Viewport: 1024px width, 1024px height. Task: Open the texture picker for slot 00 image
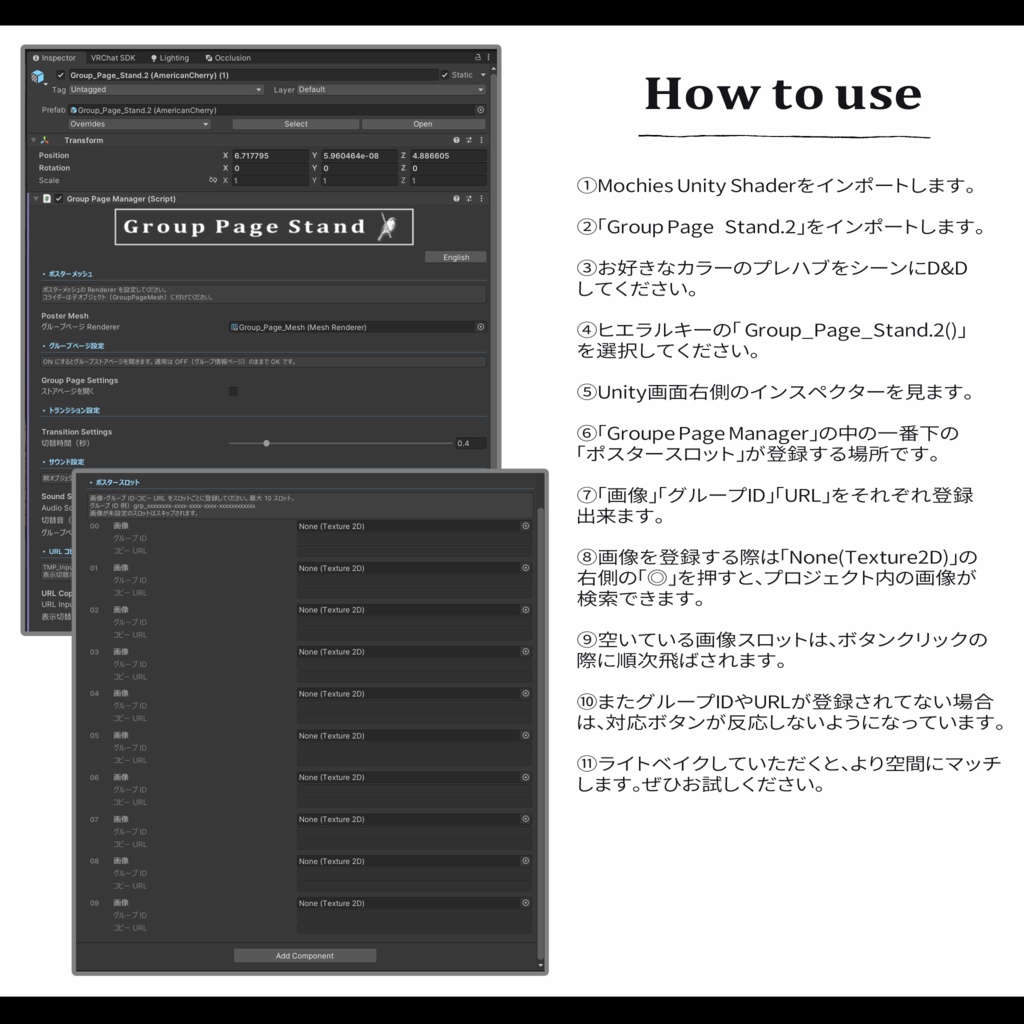pos(527,526)
